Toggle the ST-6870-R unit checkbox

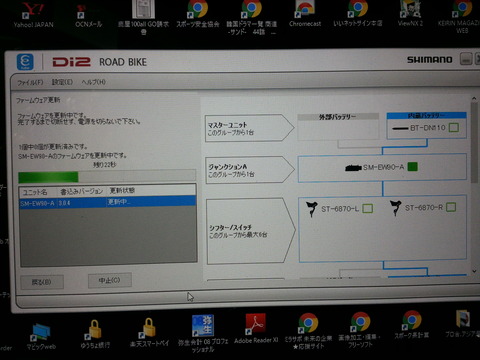click(x=451, y=207)
